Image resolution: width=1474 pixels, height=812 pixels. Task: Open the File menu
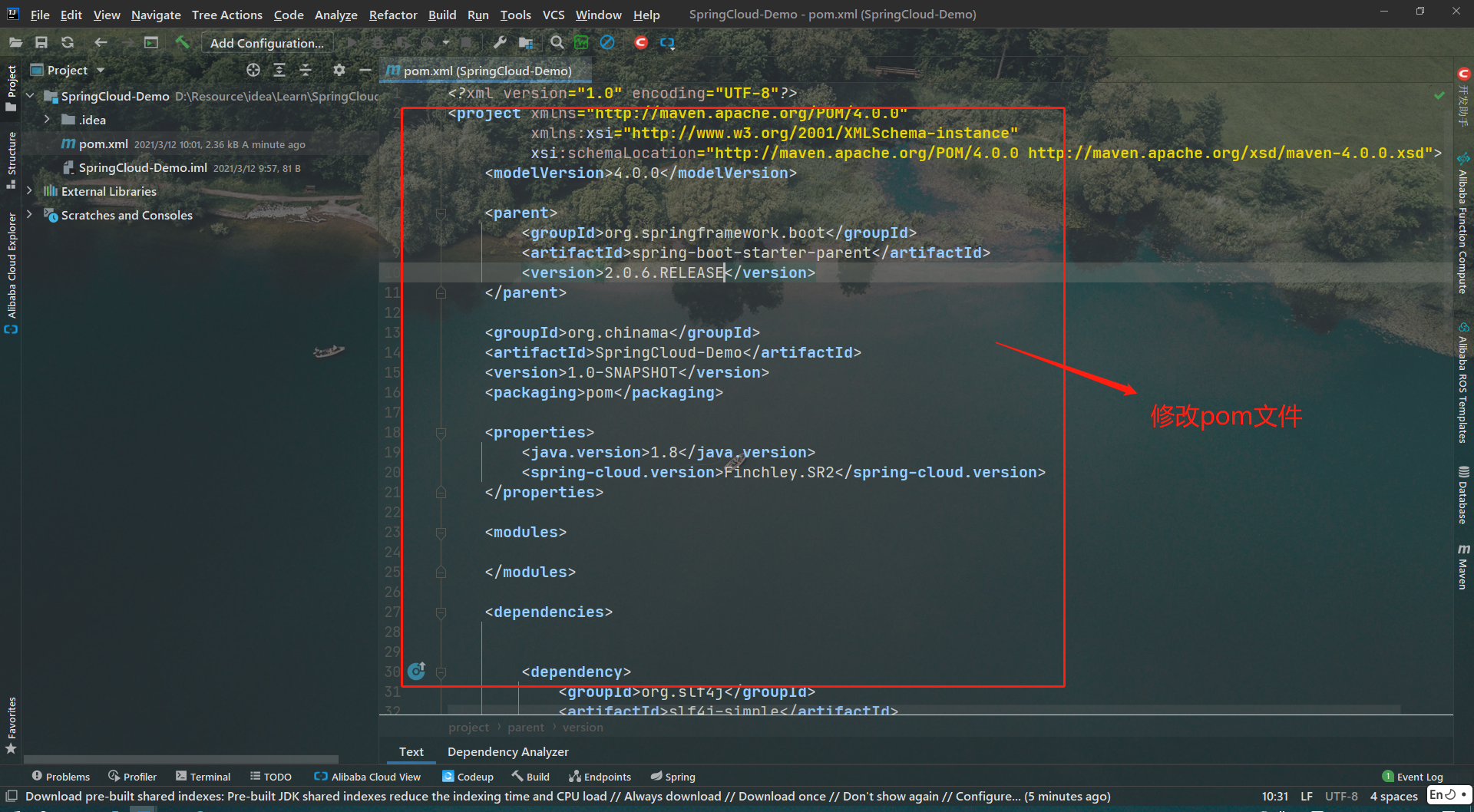point(40,15)
